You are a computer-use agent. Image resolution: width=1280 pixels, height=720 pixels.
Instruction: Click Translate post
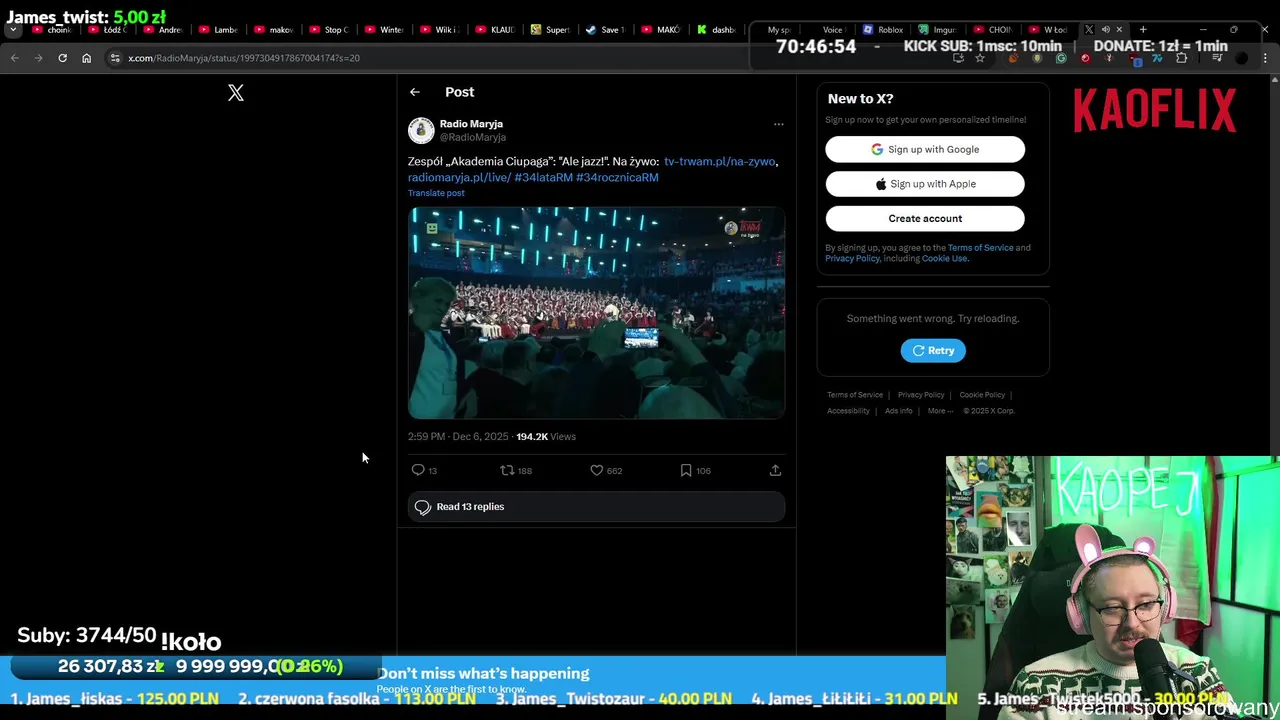click(x=436, y=193)
